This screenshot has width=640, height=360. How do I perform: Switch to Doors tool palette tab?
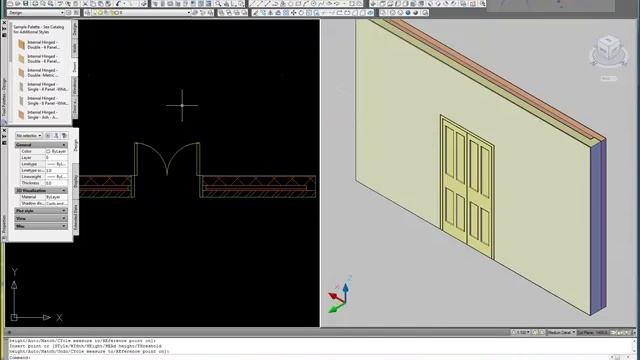[75, 67]
